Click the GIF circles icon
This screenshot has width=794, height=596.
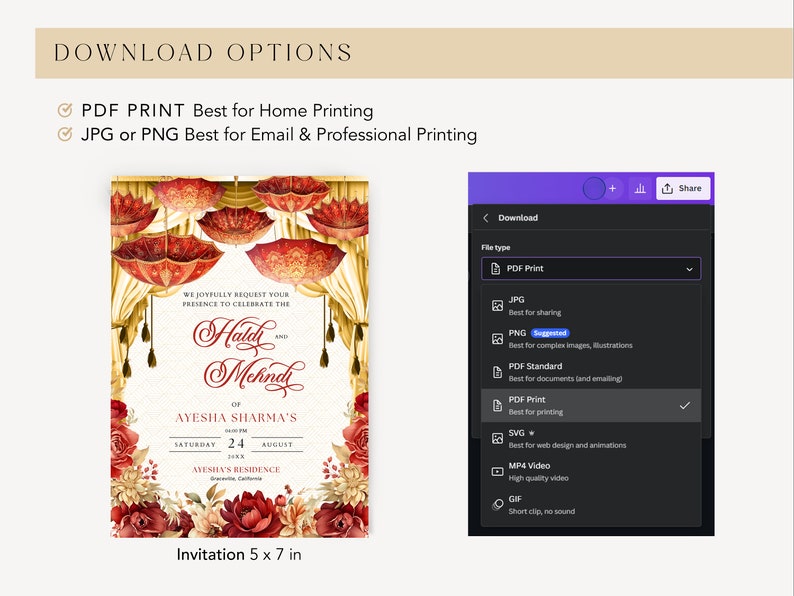(x=497, y=505)
